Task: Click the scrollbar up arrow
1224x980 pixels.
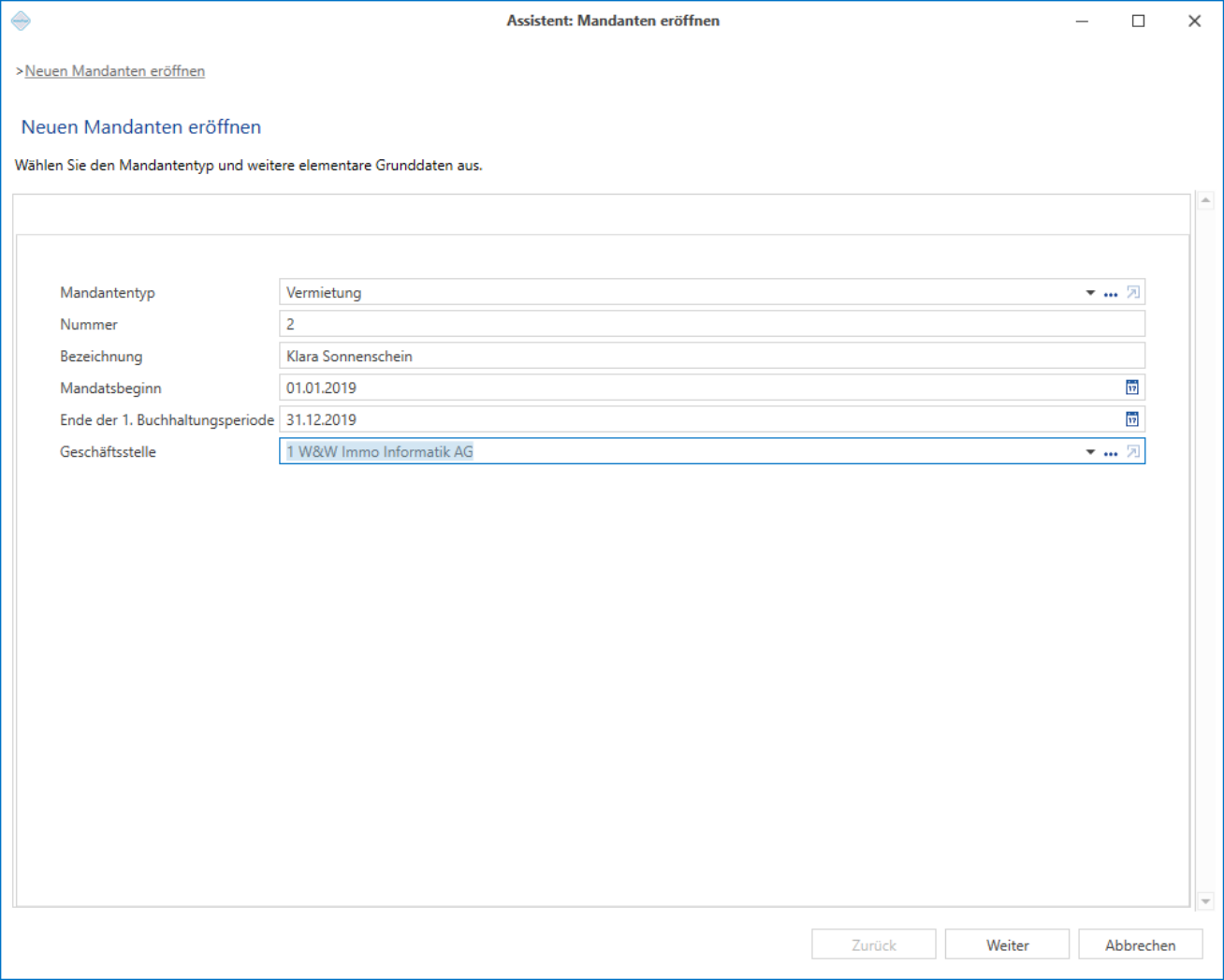Action: tap(1205, 200)
